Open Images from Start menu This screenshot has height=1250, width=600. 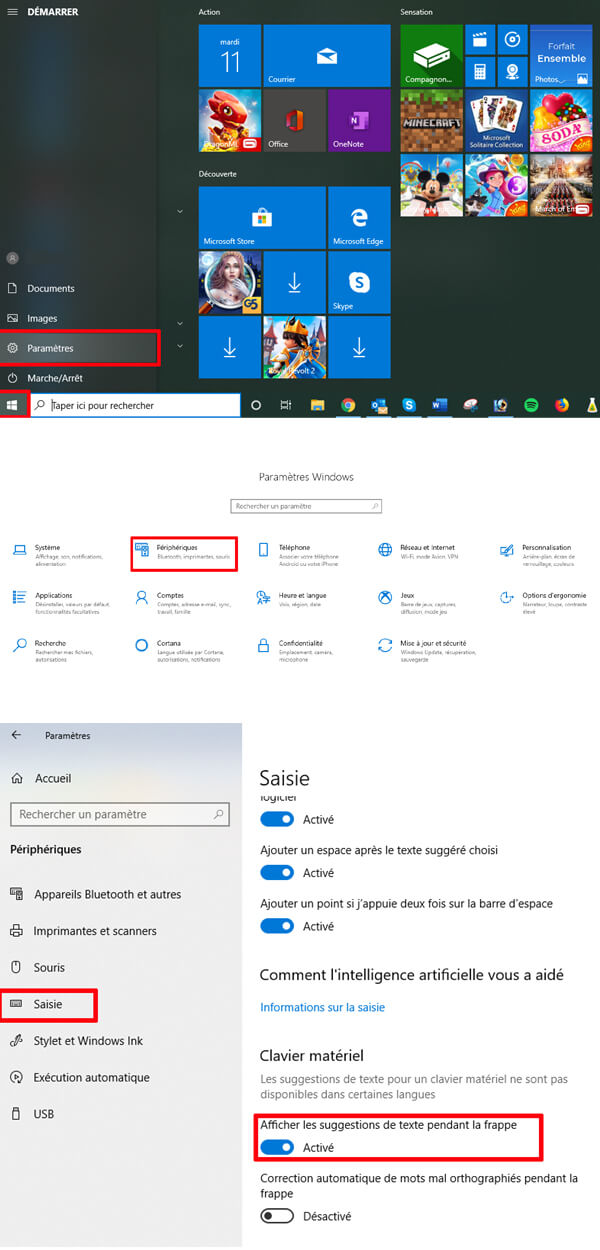pos(78,318)
